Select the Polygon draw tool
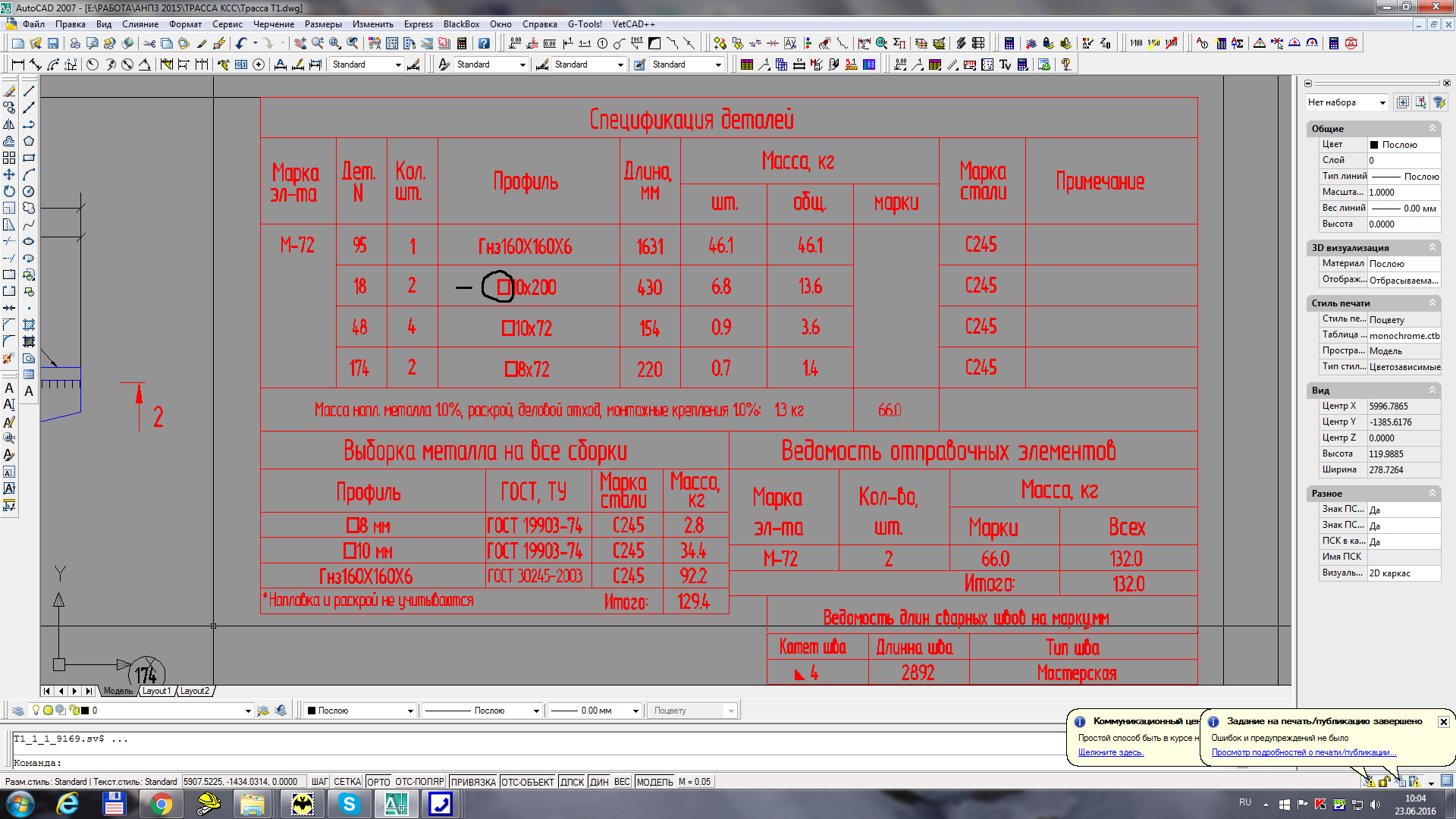 pyautogui.click(x=29, y=141)
